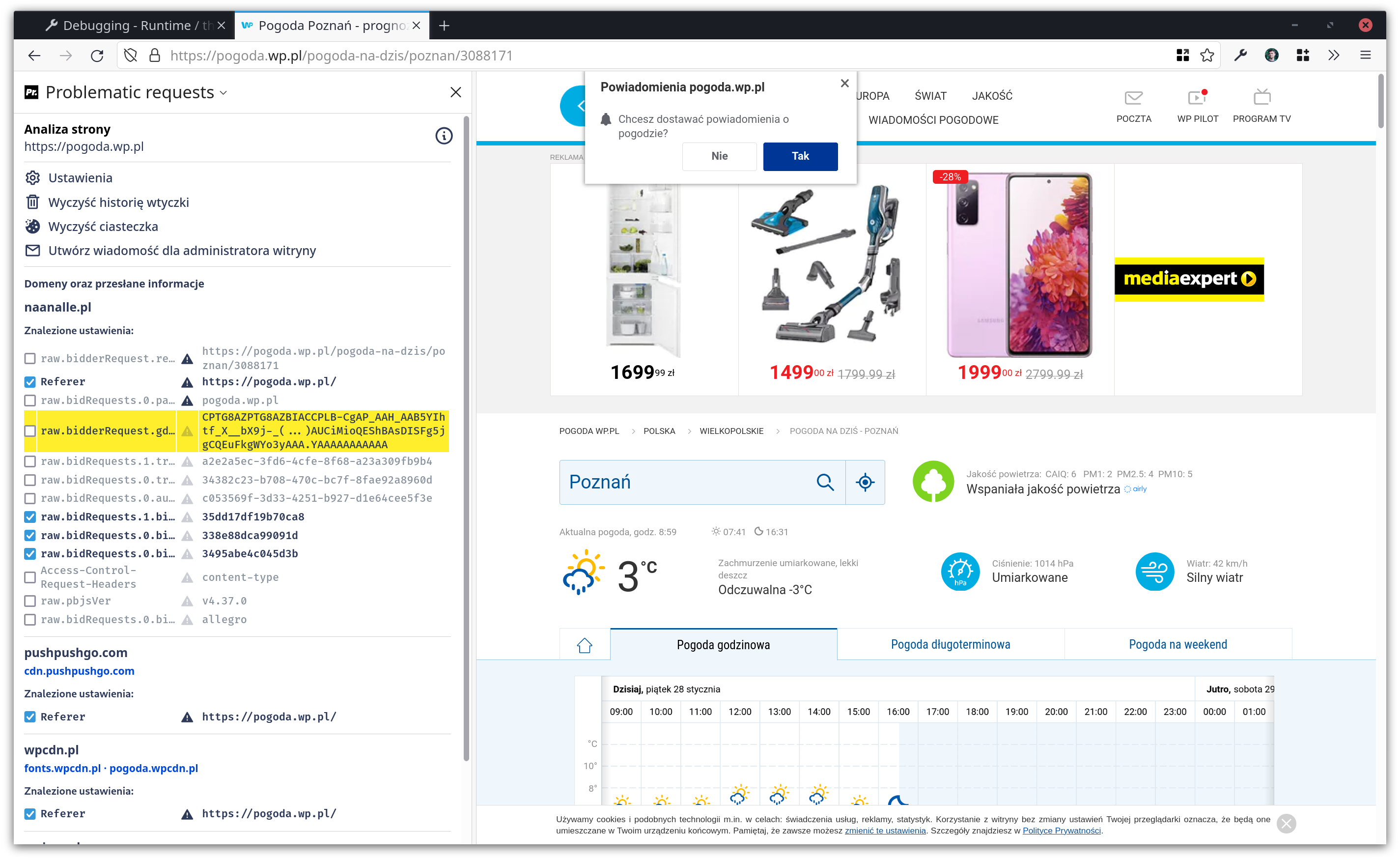Expand the browser toolbar overflow chevron
The height and width of the screenshot is (861, 1400).
pos(1333,55)
